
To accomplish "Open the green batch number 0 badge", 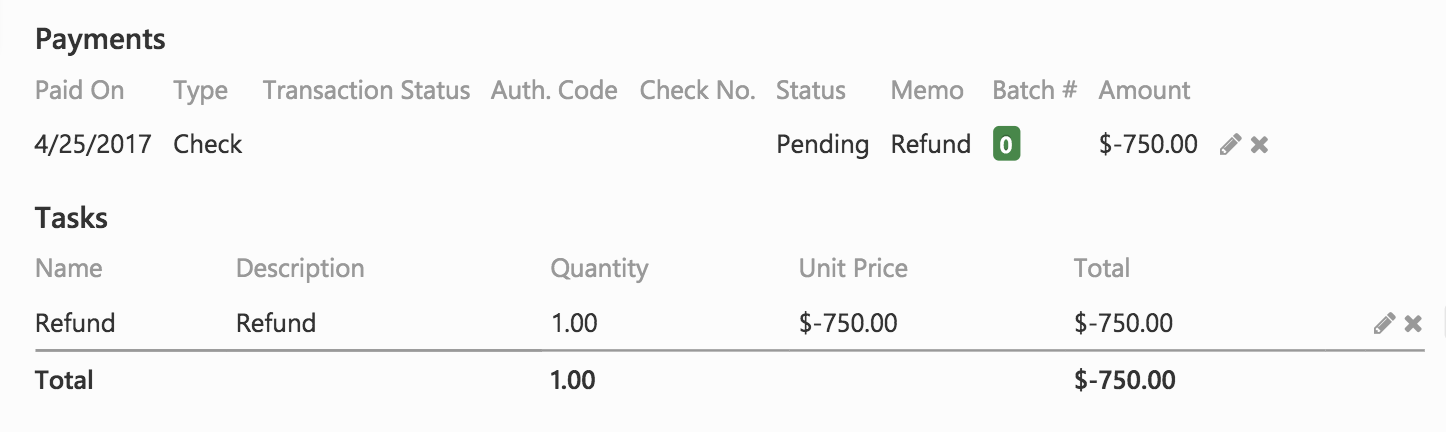I will tap(1006, 145).
